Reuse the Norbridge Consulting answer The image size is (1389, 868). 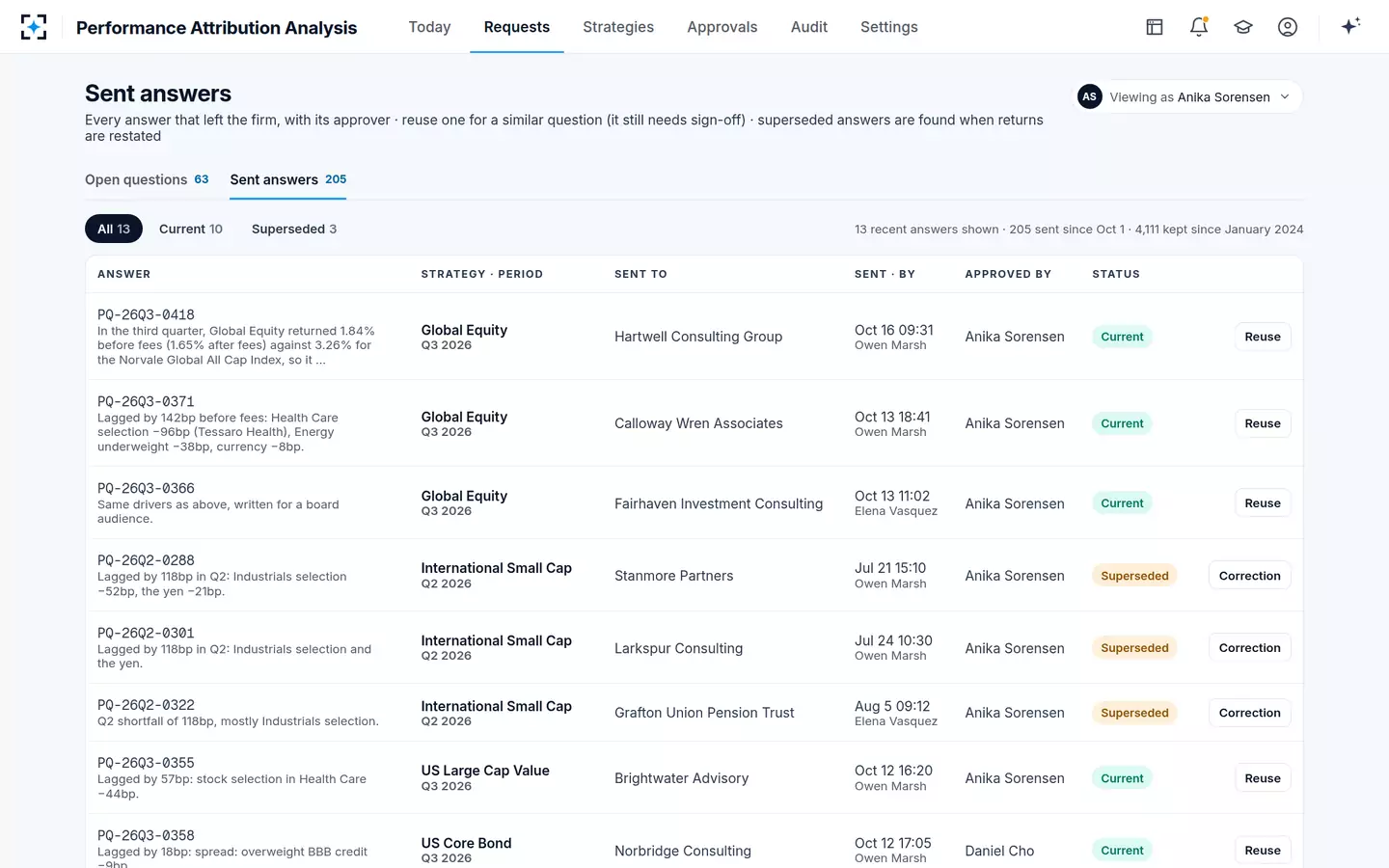(x=1263, y=851)
